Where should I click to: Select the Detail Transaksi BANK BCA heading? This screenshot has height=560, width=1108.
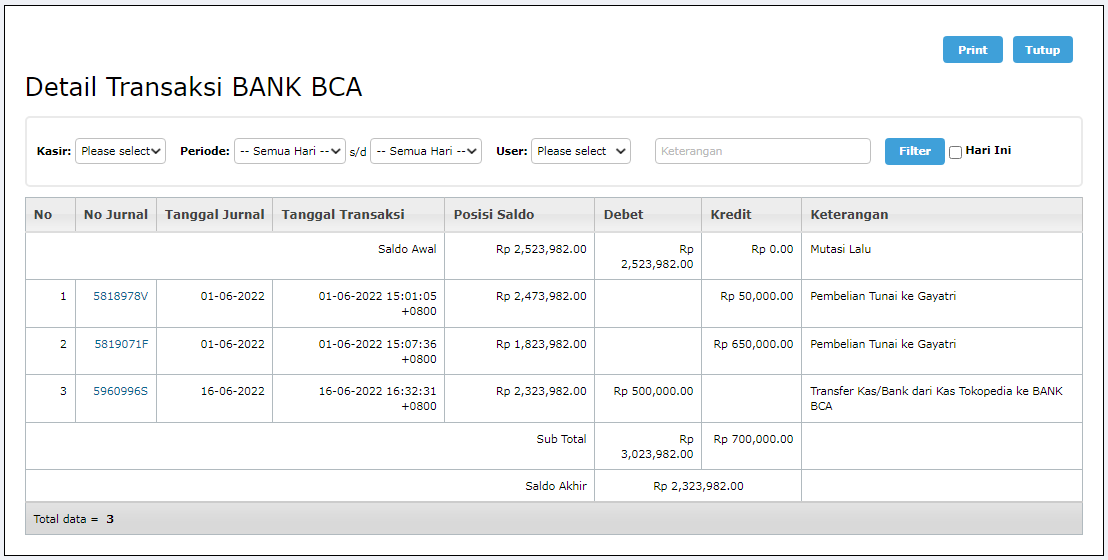pyautogui.click(x=194, y=87)
